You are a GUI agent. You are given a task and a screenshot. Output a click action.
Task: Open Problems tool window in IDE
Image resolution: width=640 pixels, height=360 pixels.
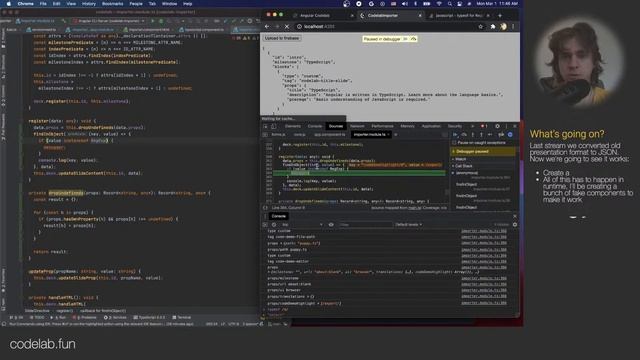[x=85, y=318]
